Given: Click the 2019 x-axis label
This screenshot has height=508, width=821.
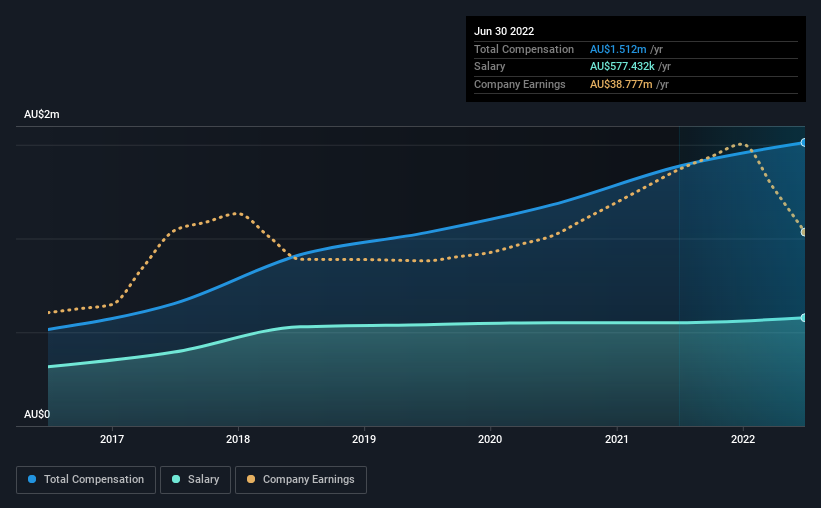Looking at the screenshot, I should click(364, 439).
